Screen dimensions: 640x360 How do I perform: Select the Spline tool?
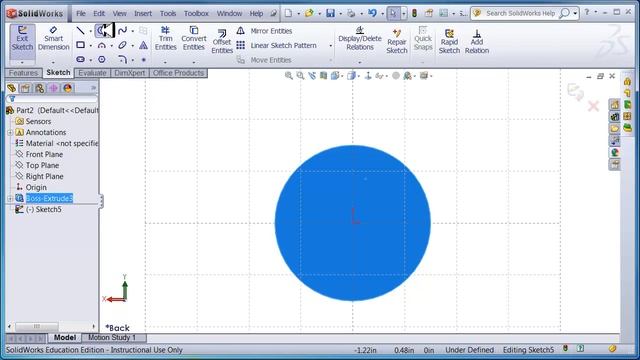pos(122,31)
